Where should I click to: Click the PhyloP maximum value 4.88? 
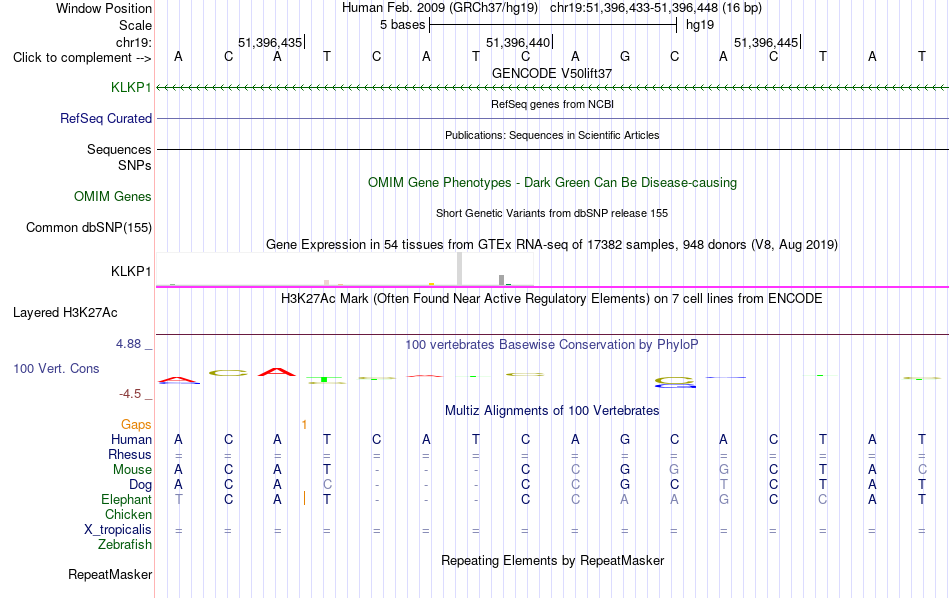coord(128,344)
